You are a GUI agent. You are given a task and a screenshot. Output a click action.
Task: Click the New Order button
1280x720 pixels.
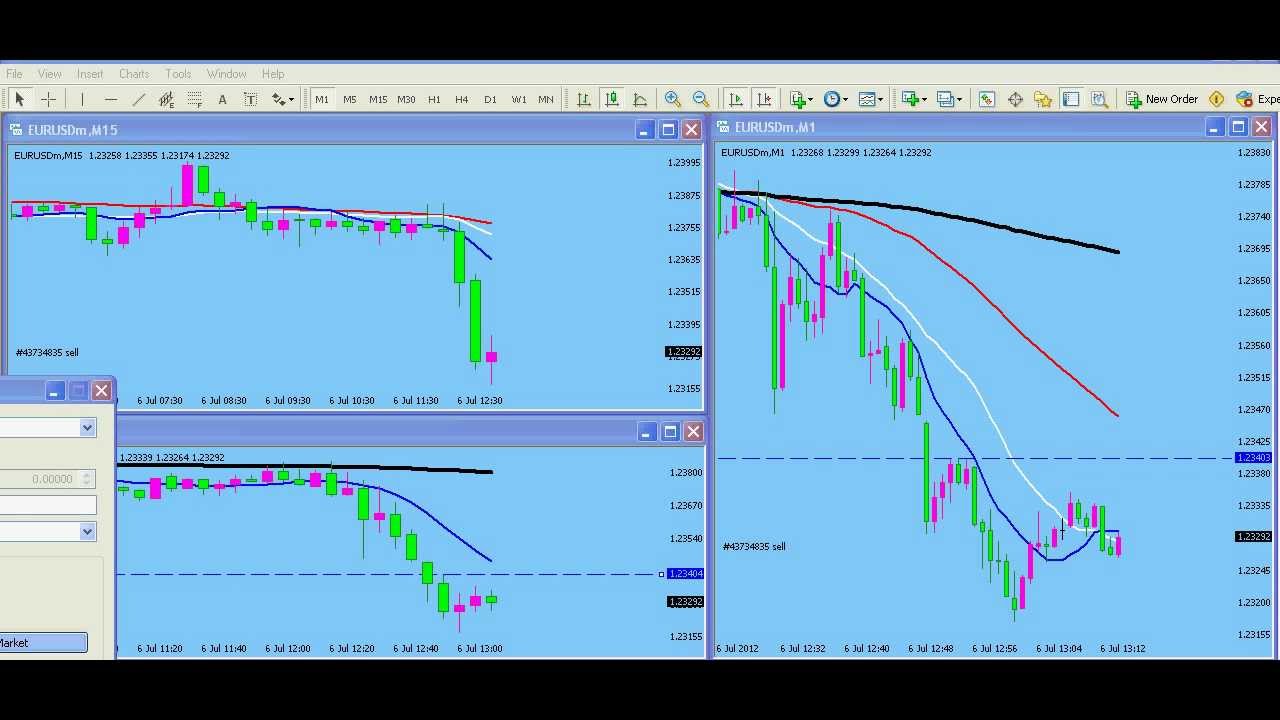click(x=1162, y=99)
